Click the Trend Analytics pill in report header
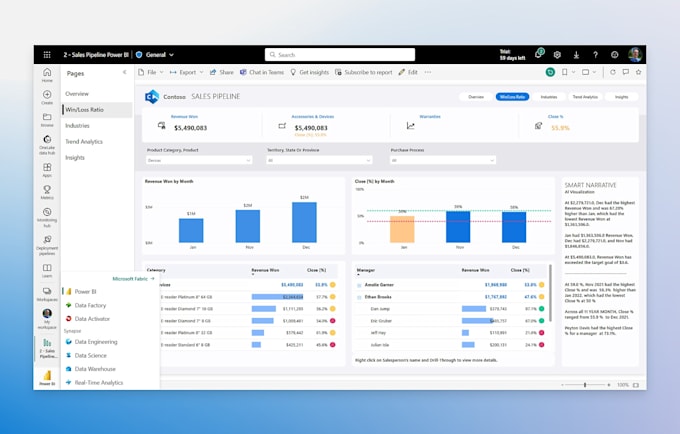 [x=585, y=97]
